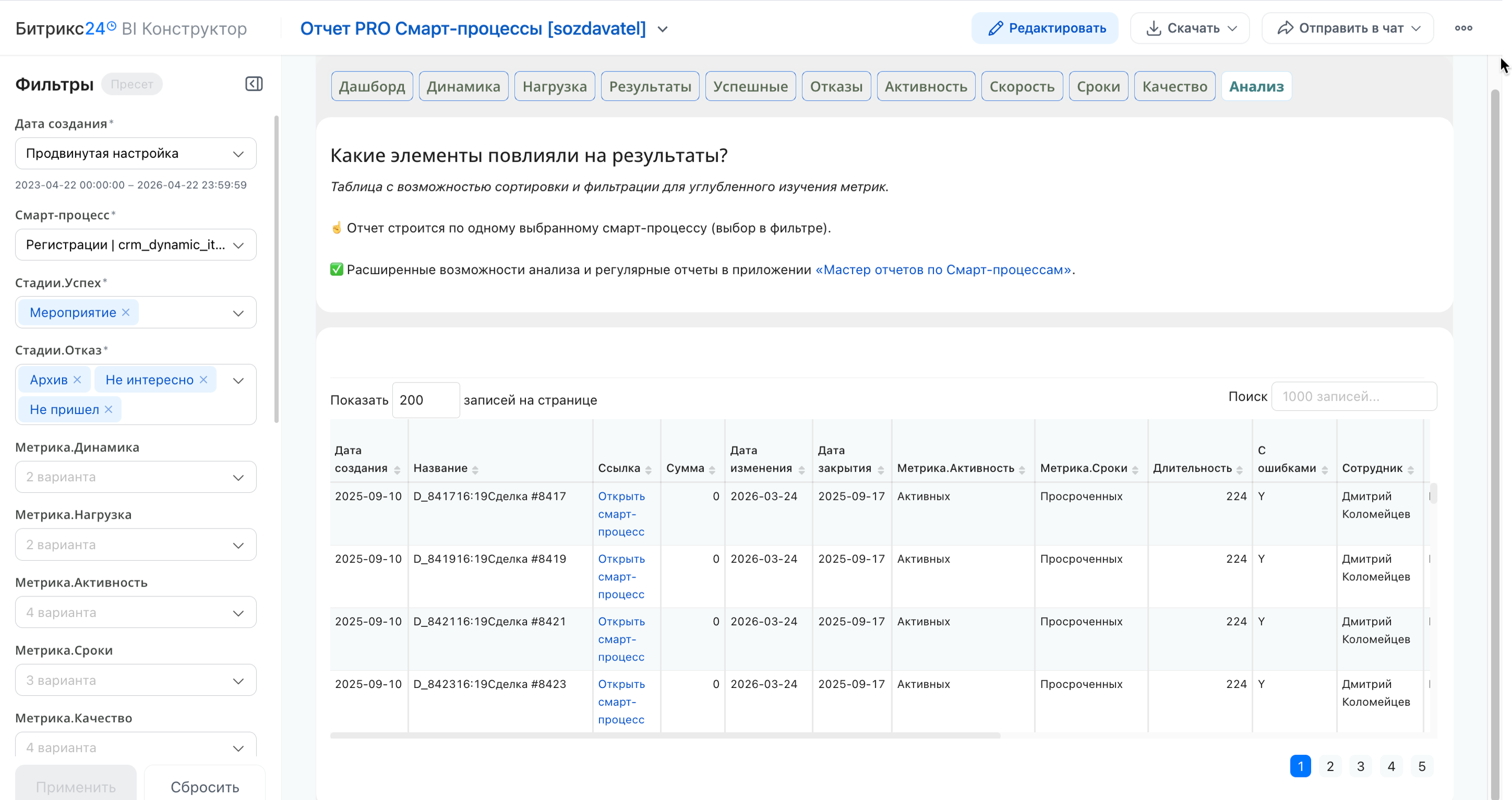Remove the Не пришел stage tag
This screenshot has width=1512, height=800.
pyautogui.click(x=108, y=410)
